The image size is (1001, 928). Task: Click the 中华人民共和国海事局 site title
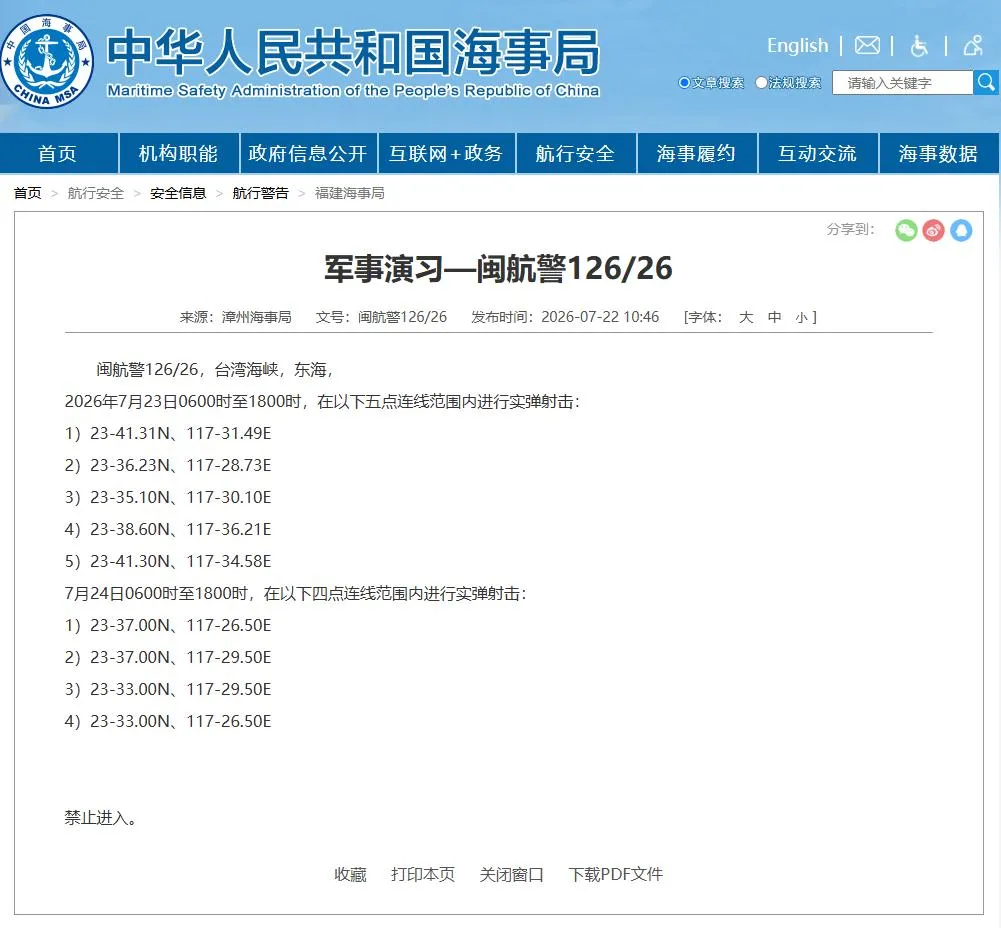353,52
